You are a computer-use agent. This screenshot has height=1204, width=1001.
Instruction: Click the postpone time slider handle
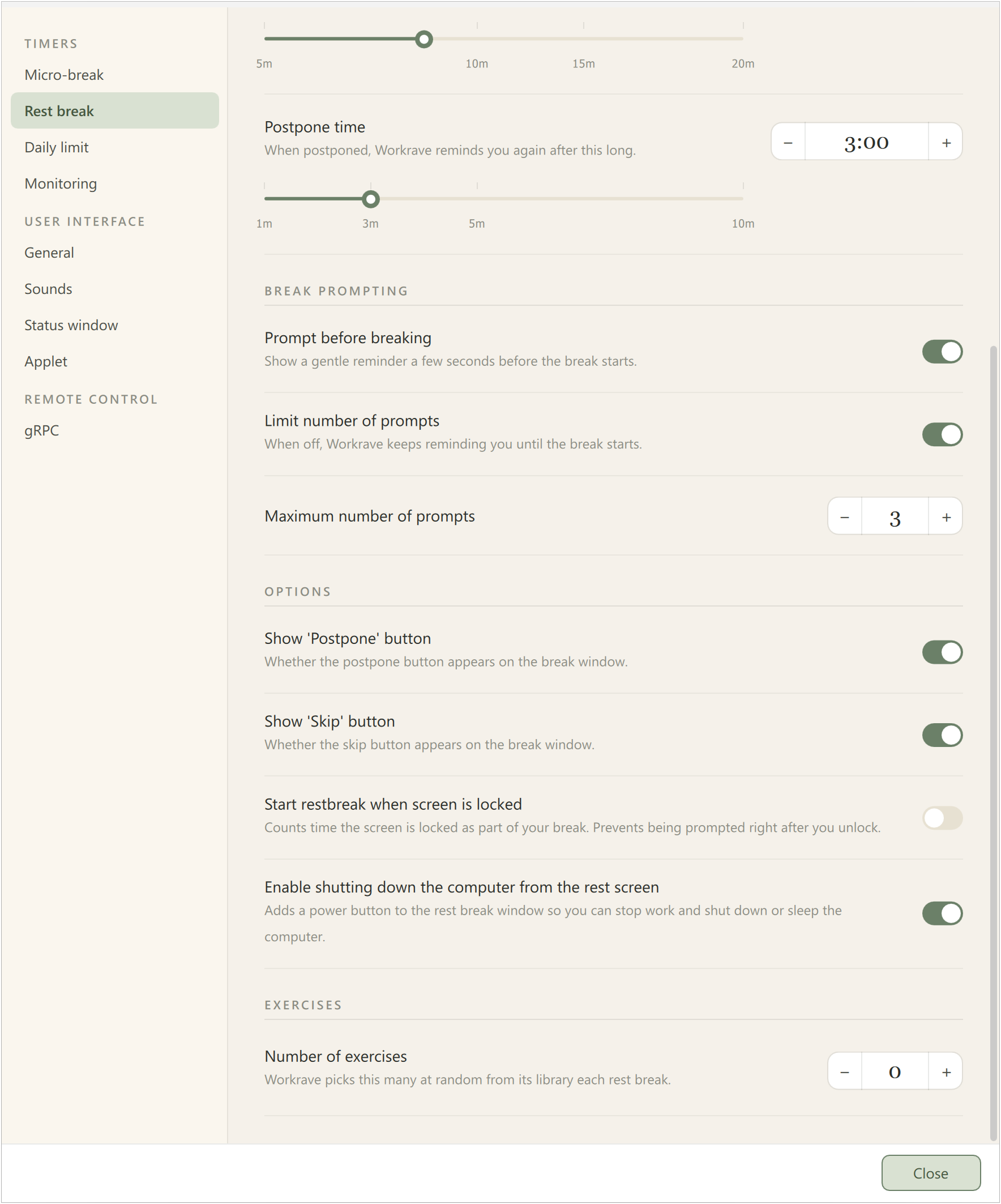coord(371,199)
